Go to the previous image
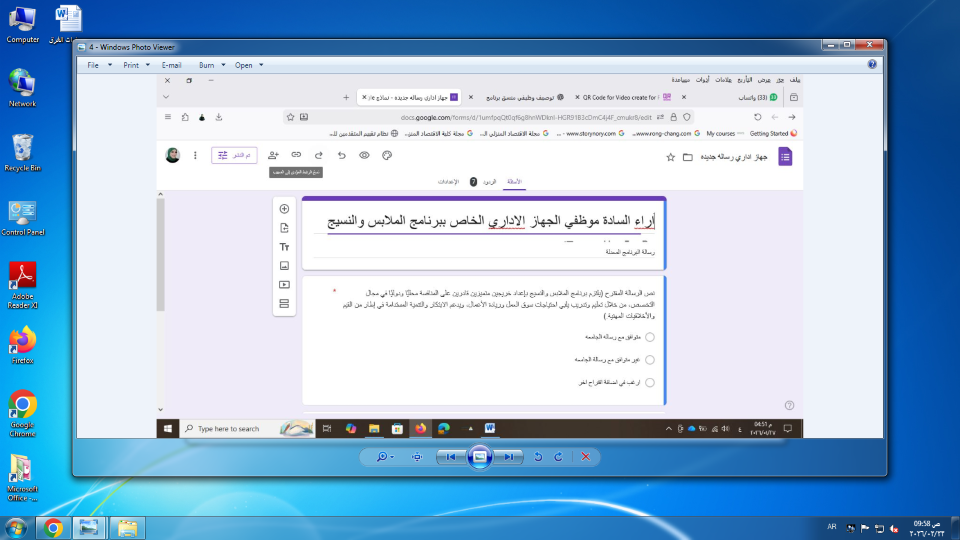The image size is (960, 540). point(452,456)
